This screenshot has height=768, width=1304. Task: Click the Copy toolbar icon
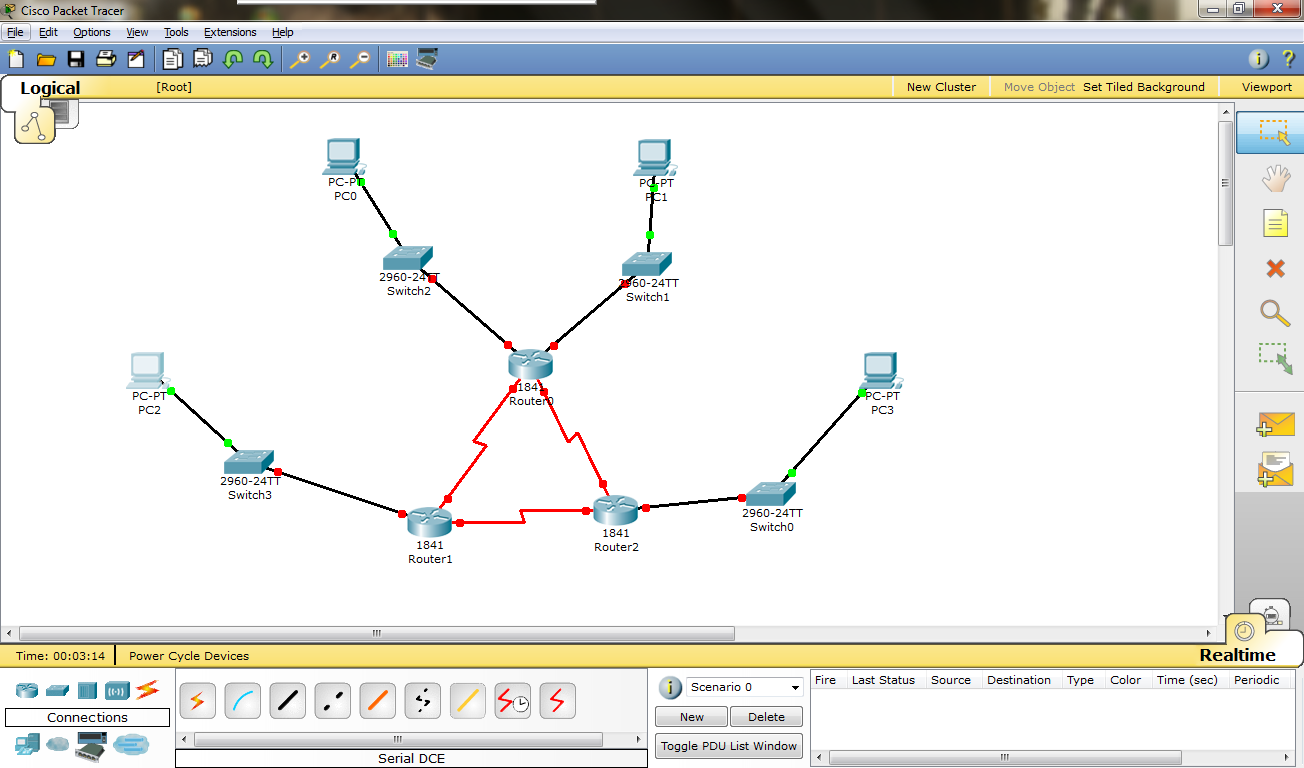coord(173,59)
